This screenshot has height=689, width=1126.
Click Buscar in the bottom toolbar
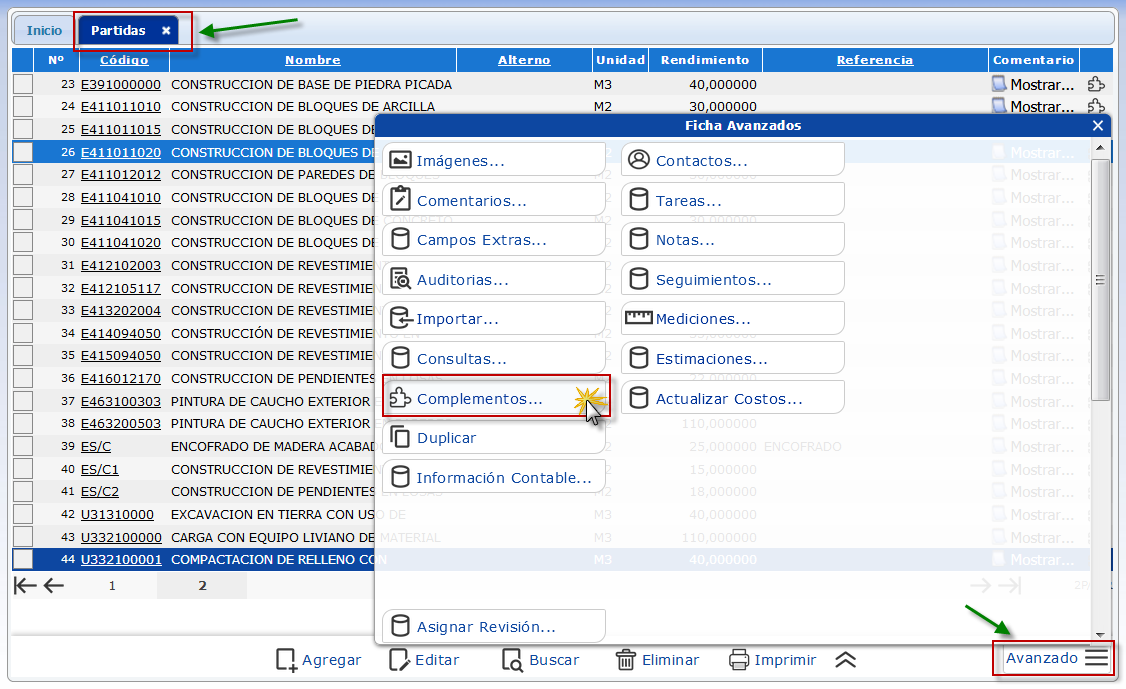(541, 660)
